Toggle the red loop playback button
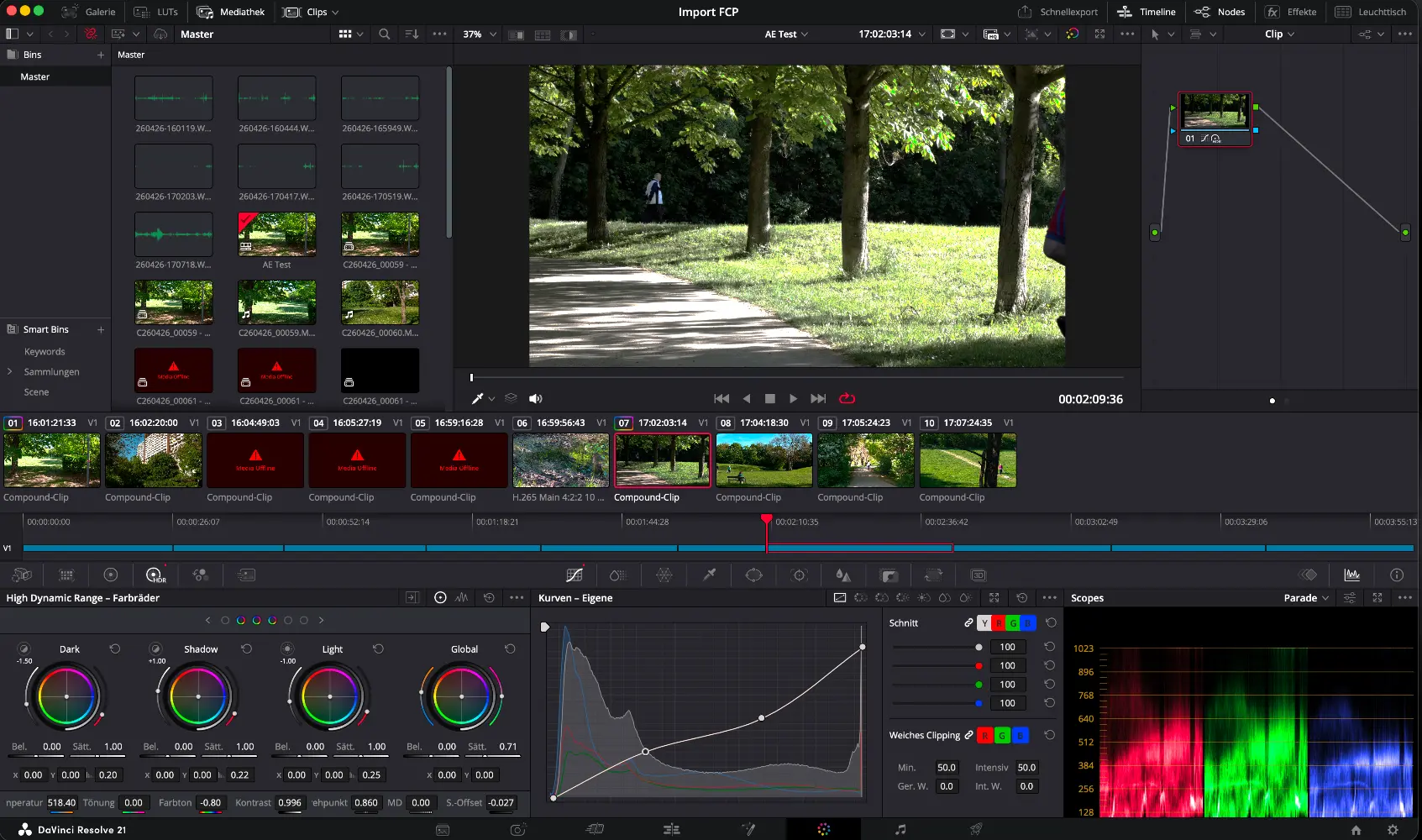 click(847, 399)
